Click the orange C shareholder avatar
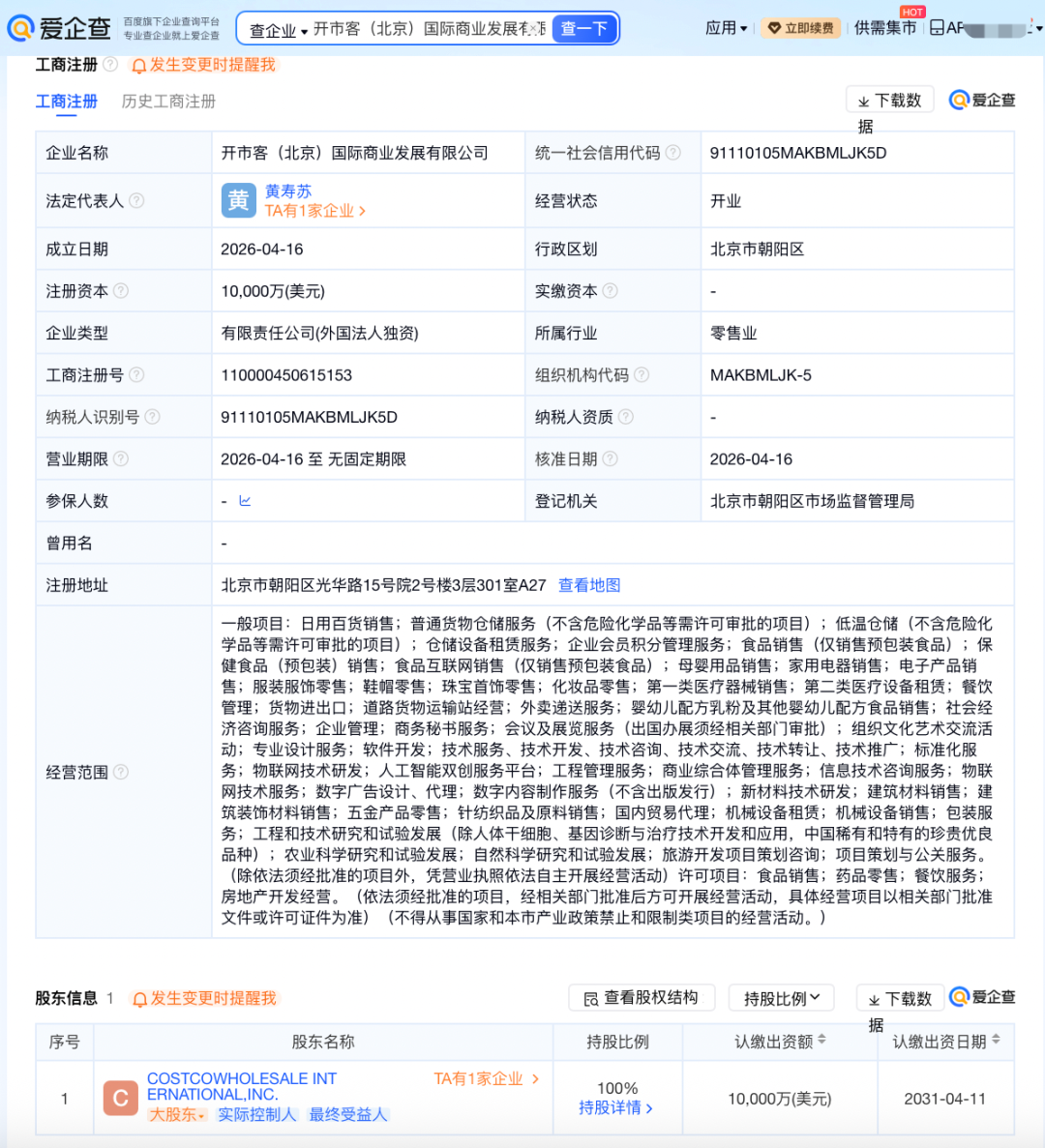The image size is (1045, 1148). click(x=121, y=1098)
